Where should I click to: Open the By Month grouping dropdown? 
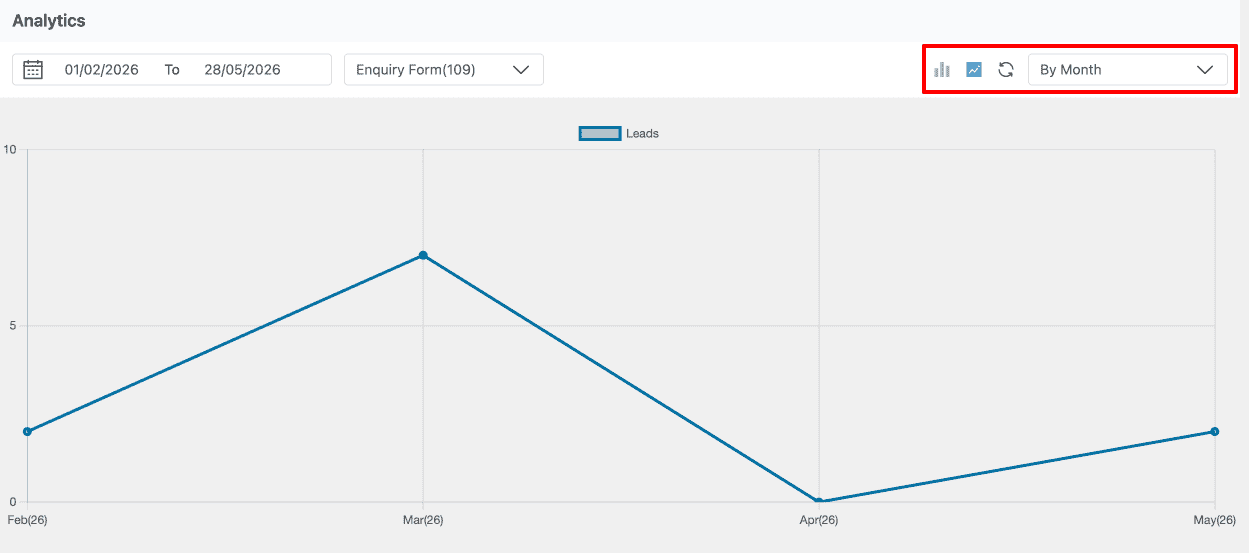coord(1127,70)
